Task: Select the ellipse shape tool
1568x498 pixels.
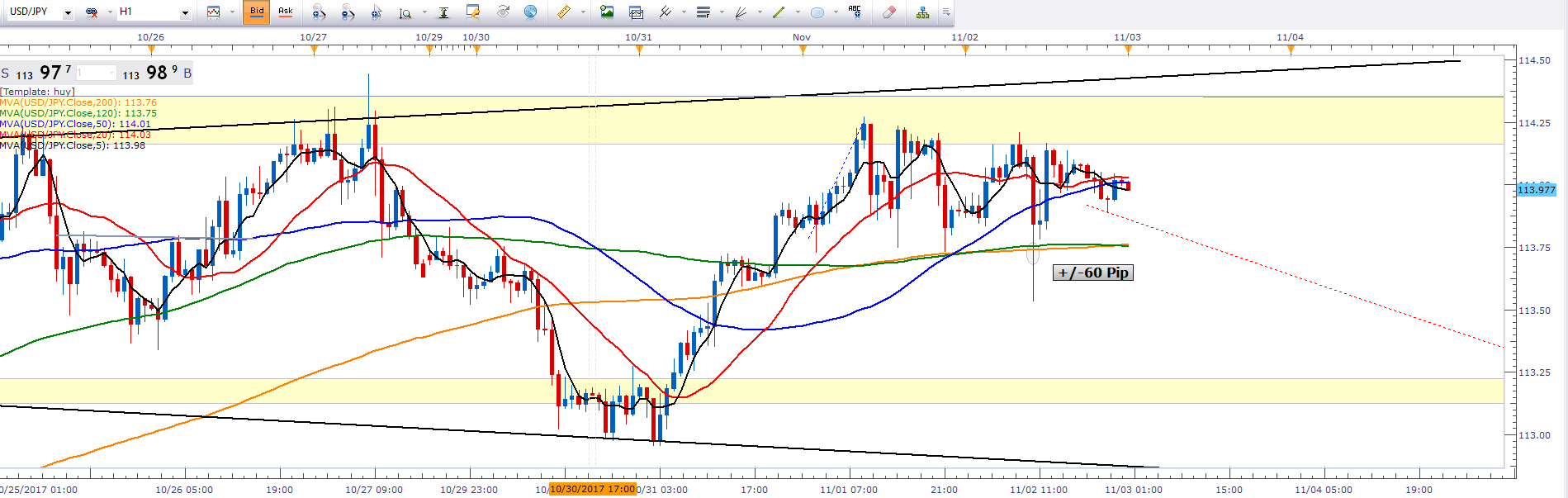Action: (x=817, y=12)
